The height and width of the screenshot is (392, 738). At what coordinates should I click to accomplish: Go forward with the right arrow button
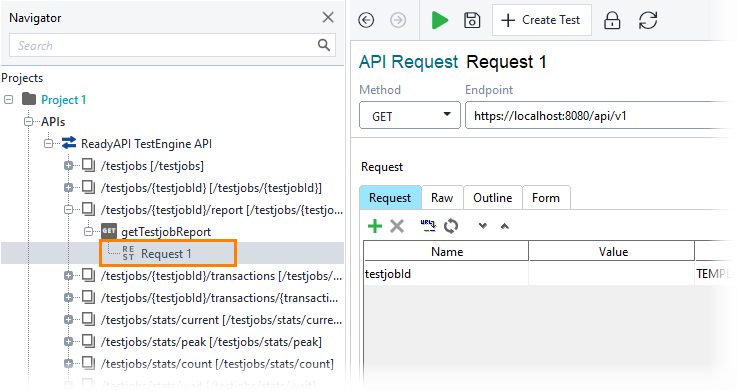[x=398, y=20]
